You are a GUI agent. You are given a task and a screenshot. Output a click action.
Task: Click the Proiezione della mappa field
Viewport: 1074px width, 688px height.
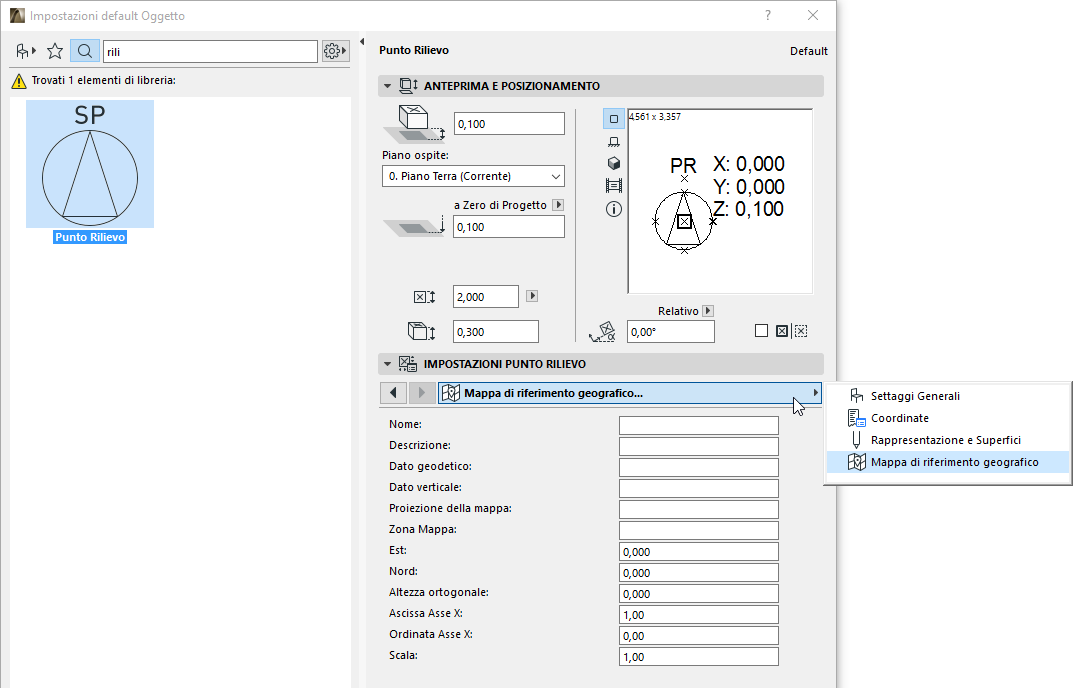coord(699,510)
